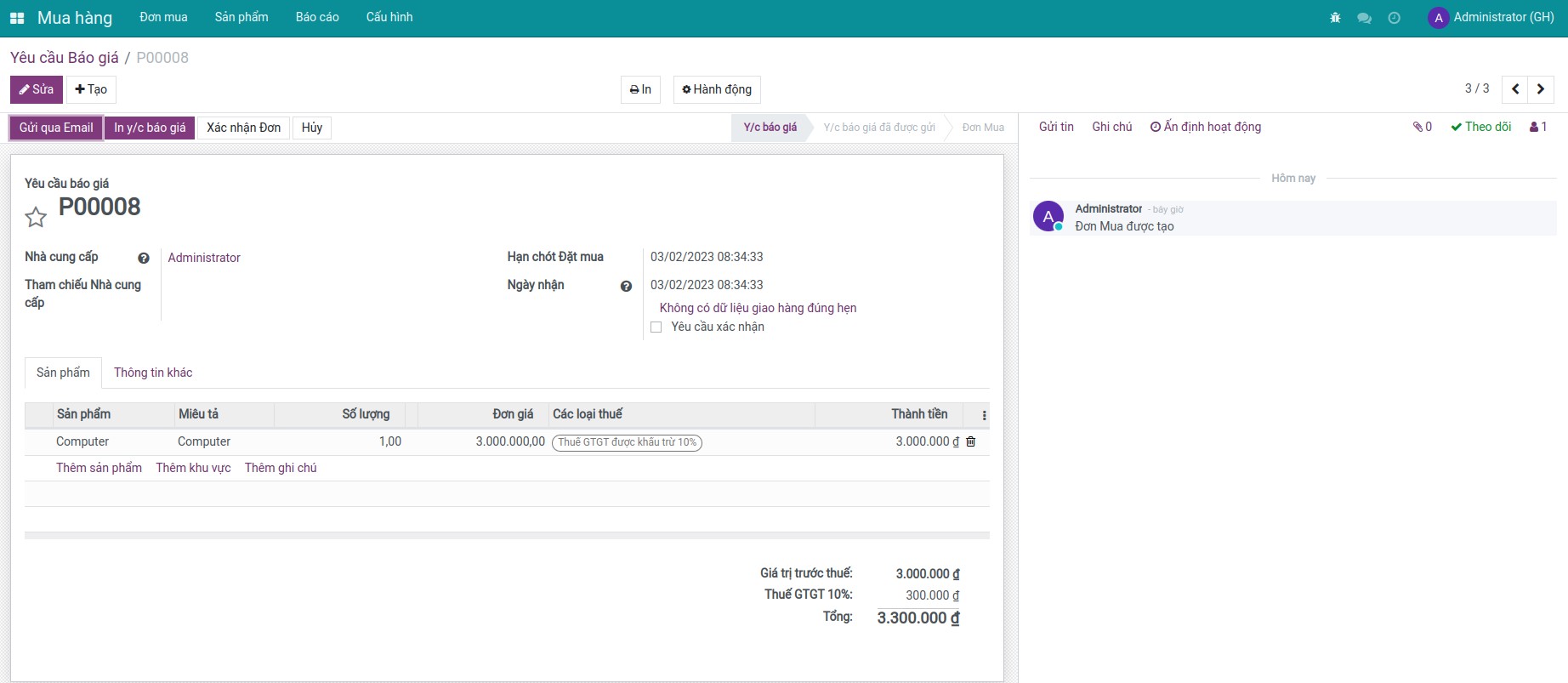Toggle the Yêu cầu xác nhận checkbox
1568x683 pixels.
tap(656, 327)
